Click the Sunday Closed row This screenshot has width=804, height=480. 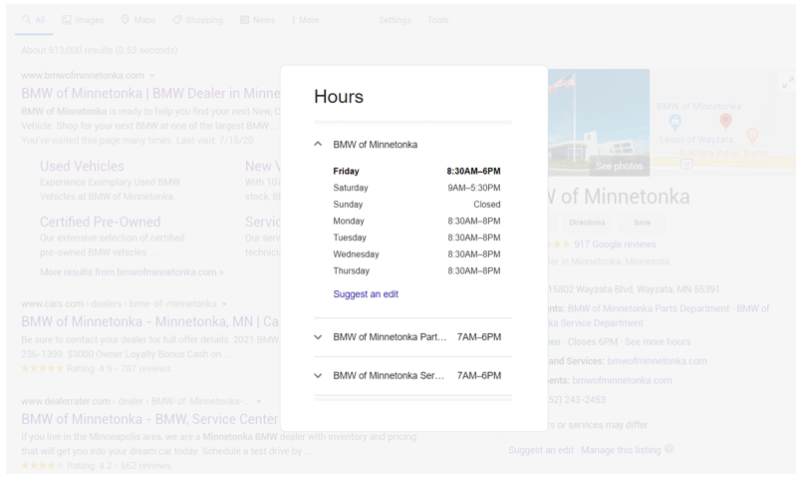(x=417, y=204)
